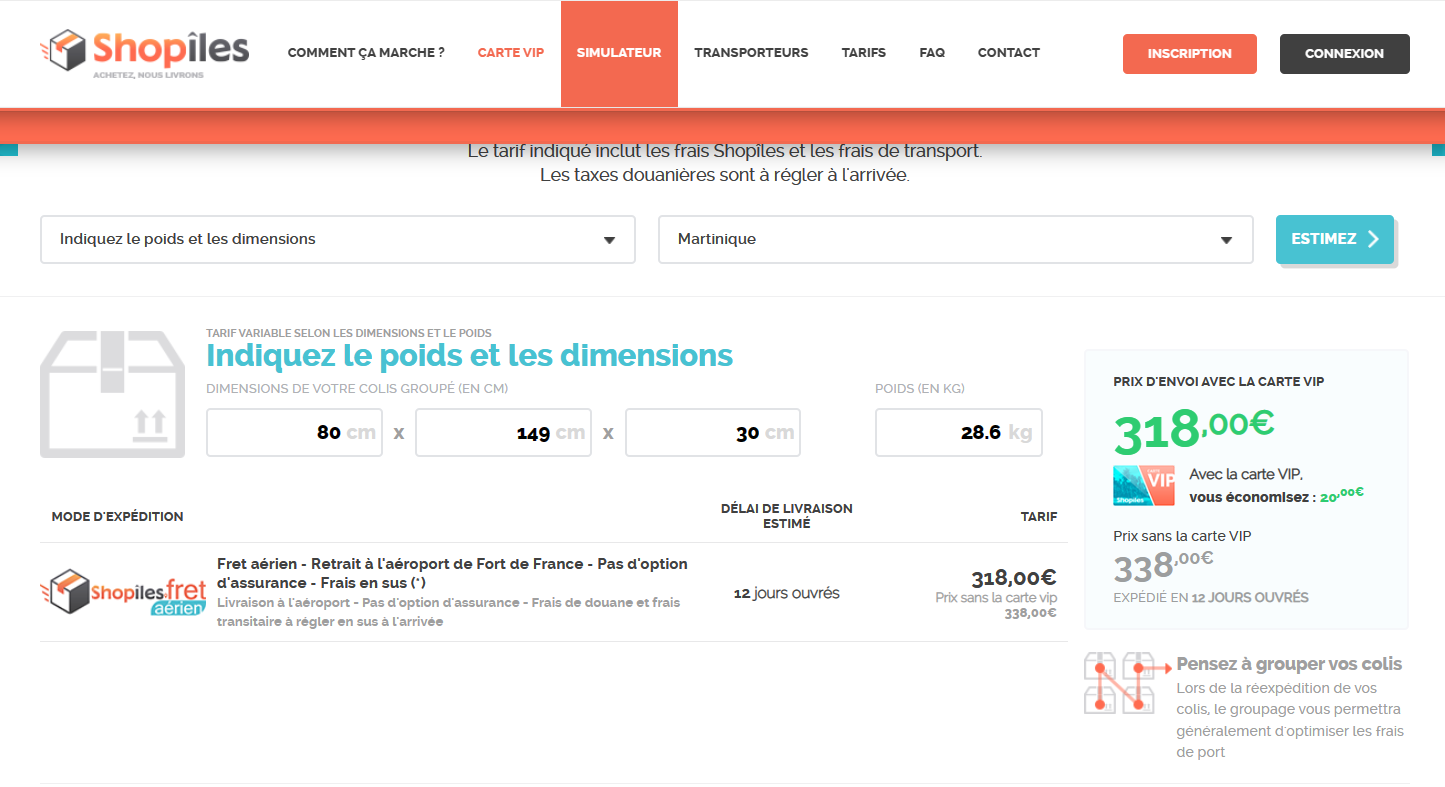
Task: Click the grey 338,00€ price without VIP
Action: [x=1163, y=567]
